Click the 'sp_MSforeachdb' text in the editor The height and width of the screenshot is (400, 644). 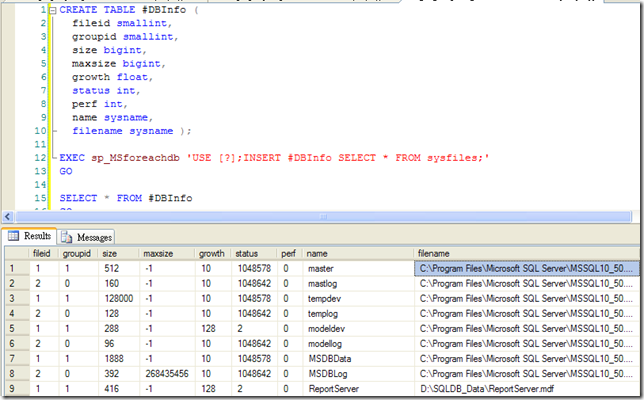click(136, 158)
